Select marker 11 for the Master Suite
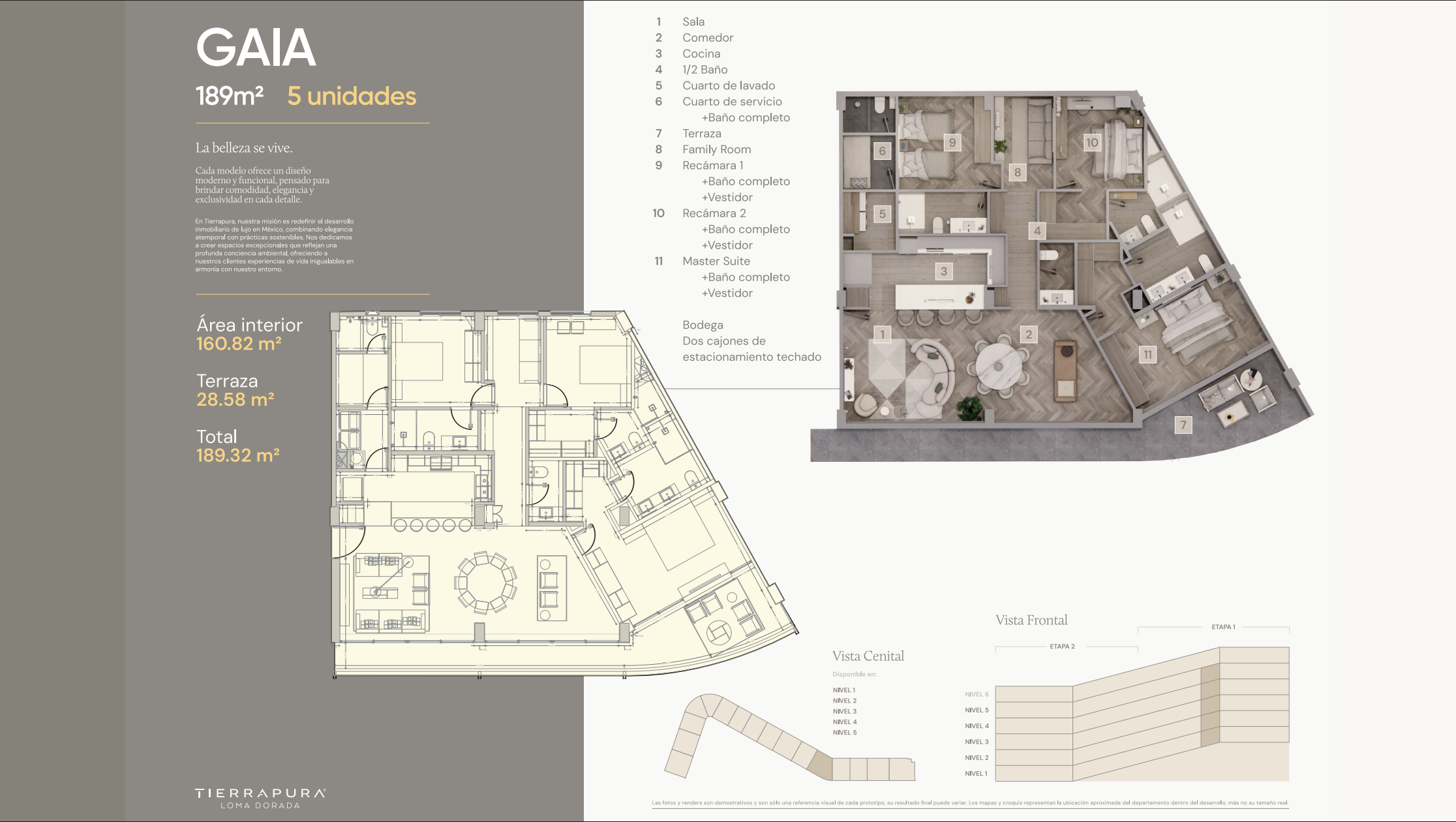This screenshot has height=822, width=1456. pos(1147,355)
